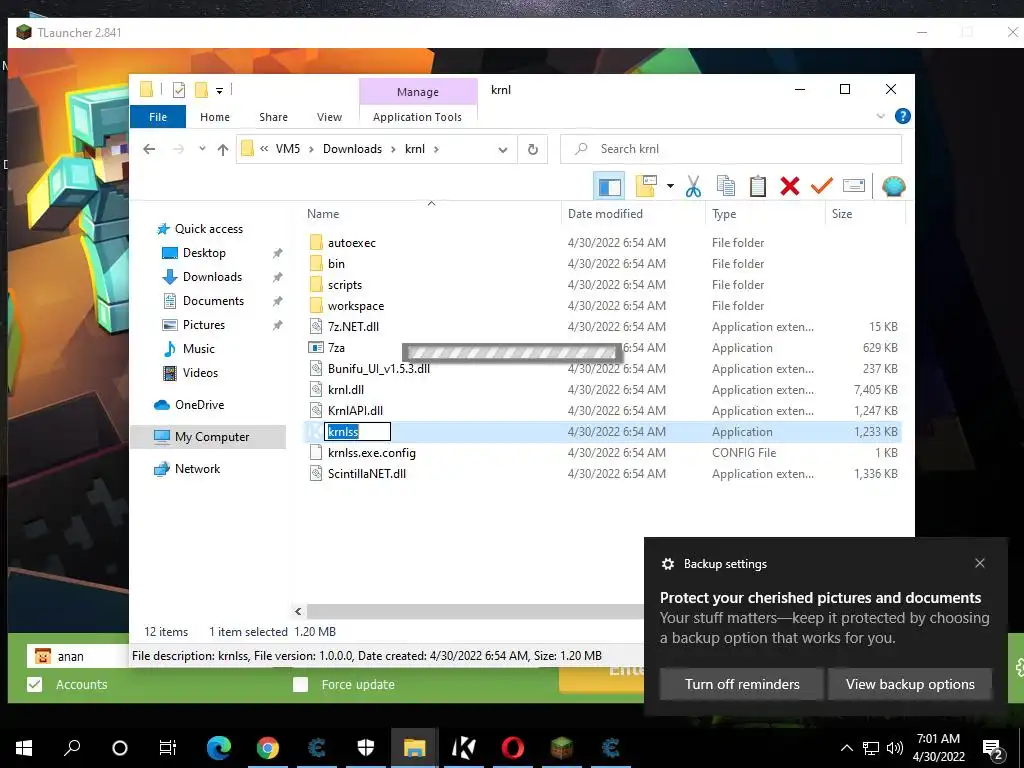Open the View ribbon tab
The image size is (1024, 768).
329,117
